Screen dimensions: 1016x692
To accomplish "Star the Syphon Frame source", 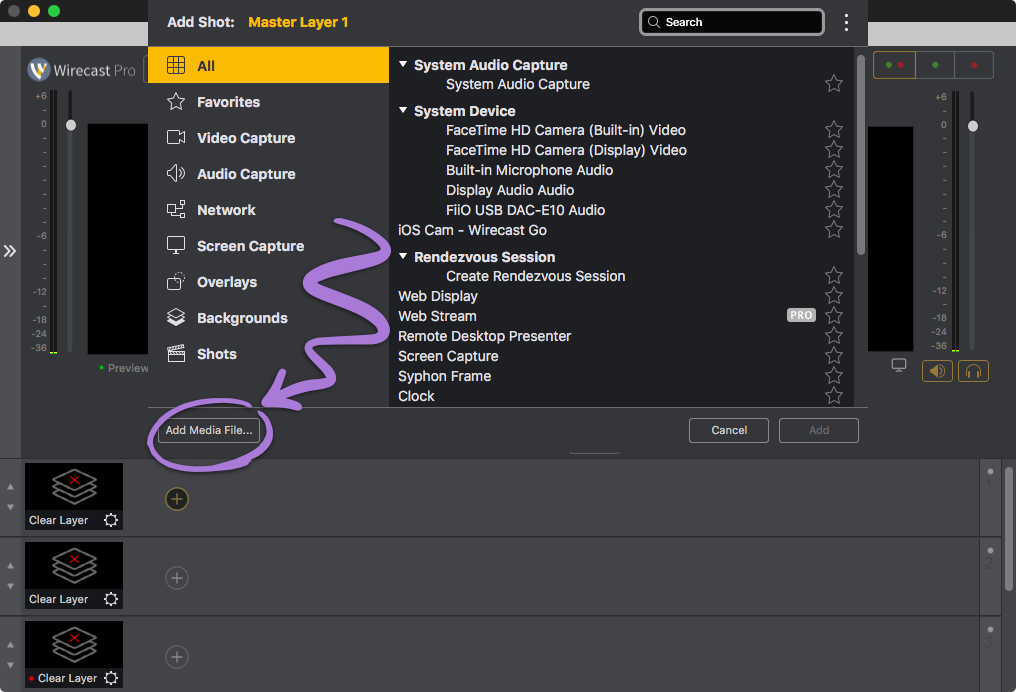I will [x=834, y=376].
